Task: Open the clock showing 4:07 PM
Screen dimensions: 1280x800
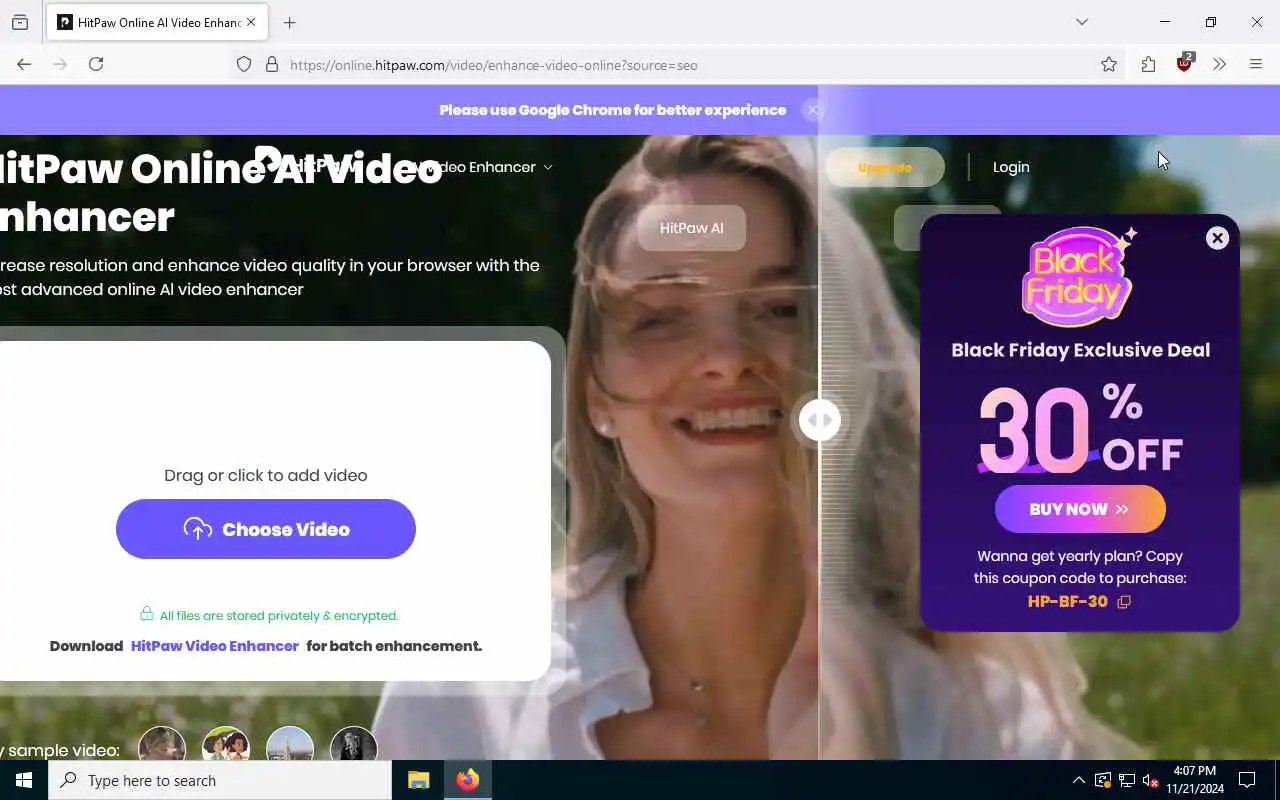Action: coord(1194,780)
